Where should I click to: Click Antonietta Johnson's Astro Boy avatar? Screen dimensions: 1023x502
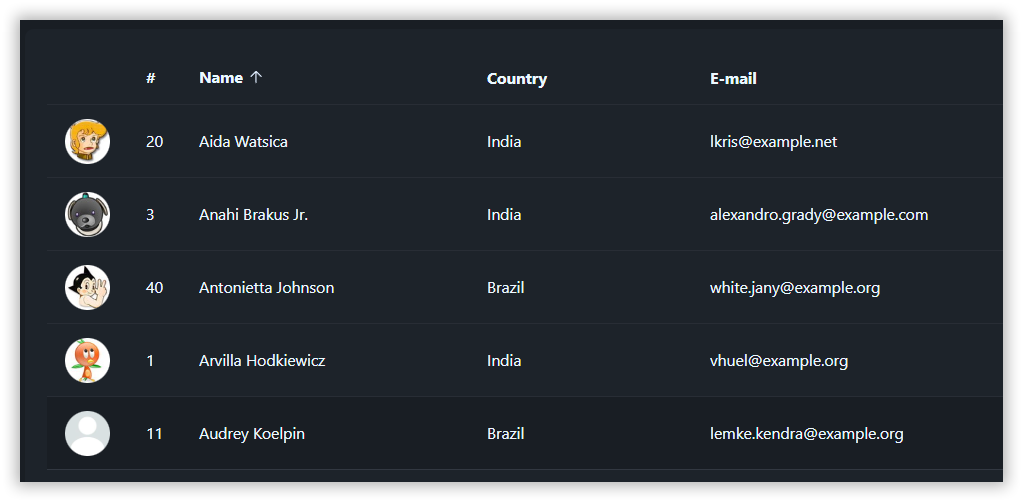coord(88,287)
